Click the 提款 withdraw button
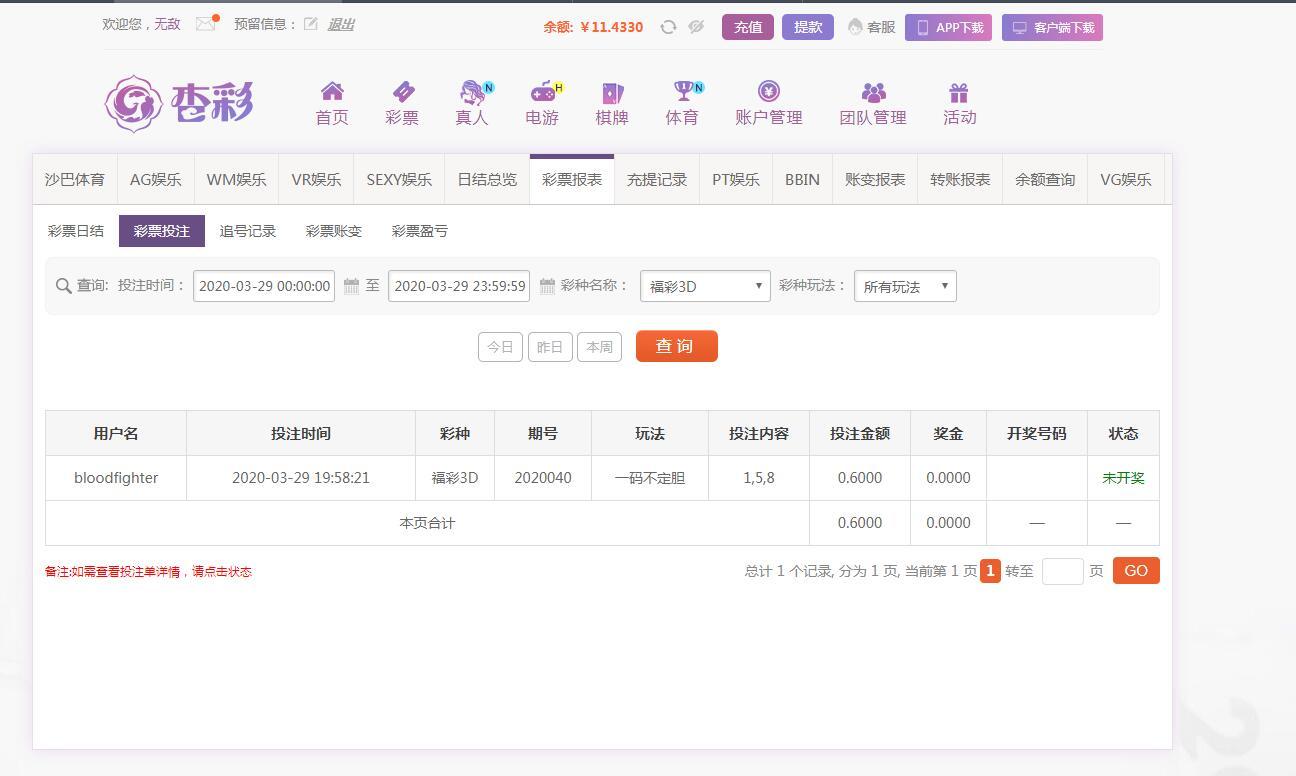1296x776 pixels. tap(808, 27)
